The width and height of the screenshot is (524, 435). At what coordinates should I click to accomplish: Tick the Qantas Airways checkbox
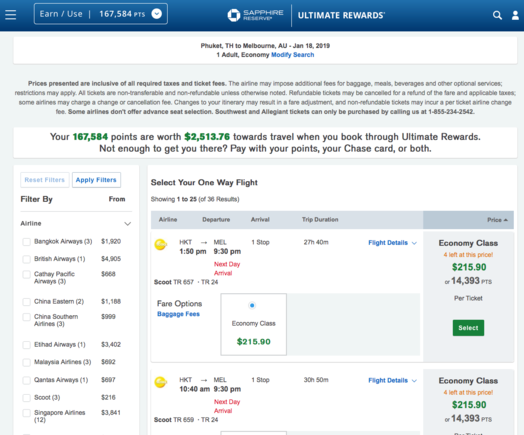[x=26, y=380]
